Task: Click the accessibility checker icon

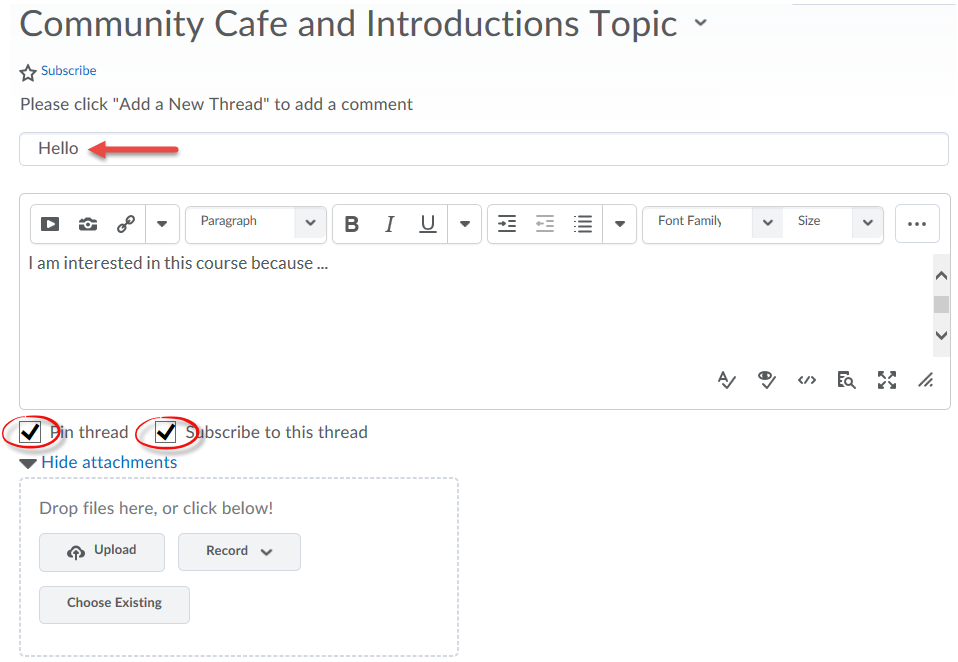Action: [x=766, y=380]
